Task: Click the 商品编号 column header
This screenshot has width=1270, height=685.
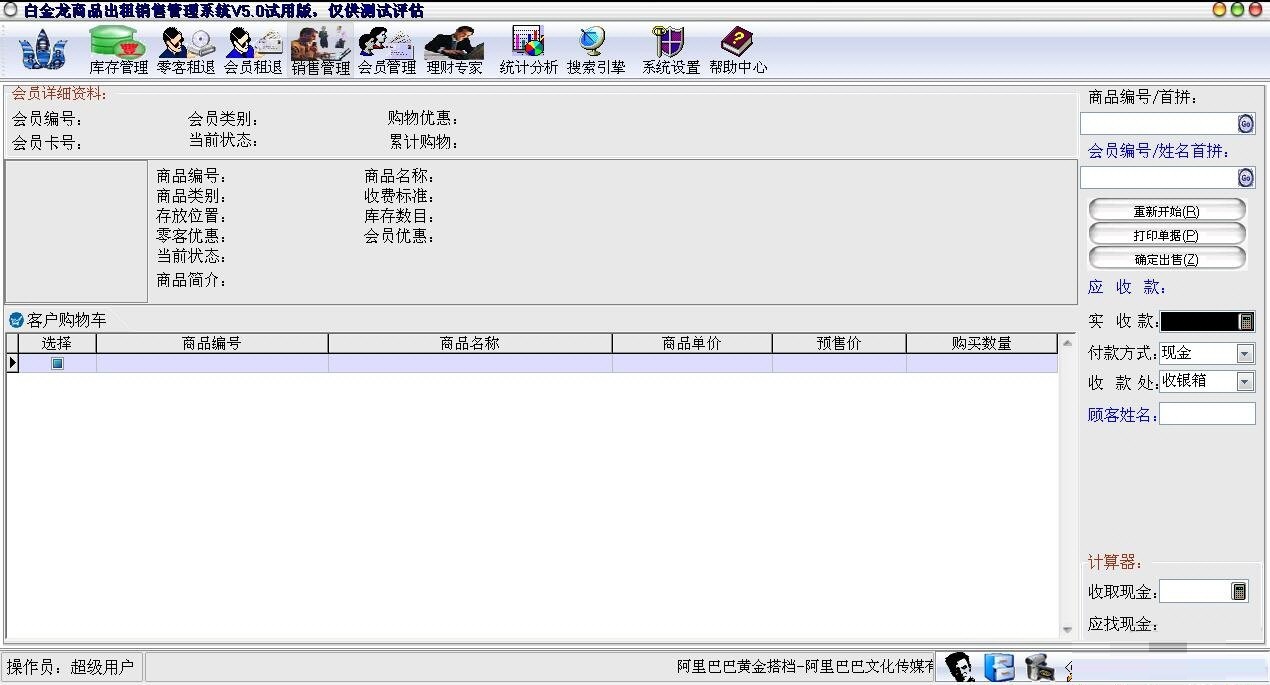Action: pos(212,343)
